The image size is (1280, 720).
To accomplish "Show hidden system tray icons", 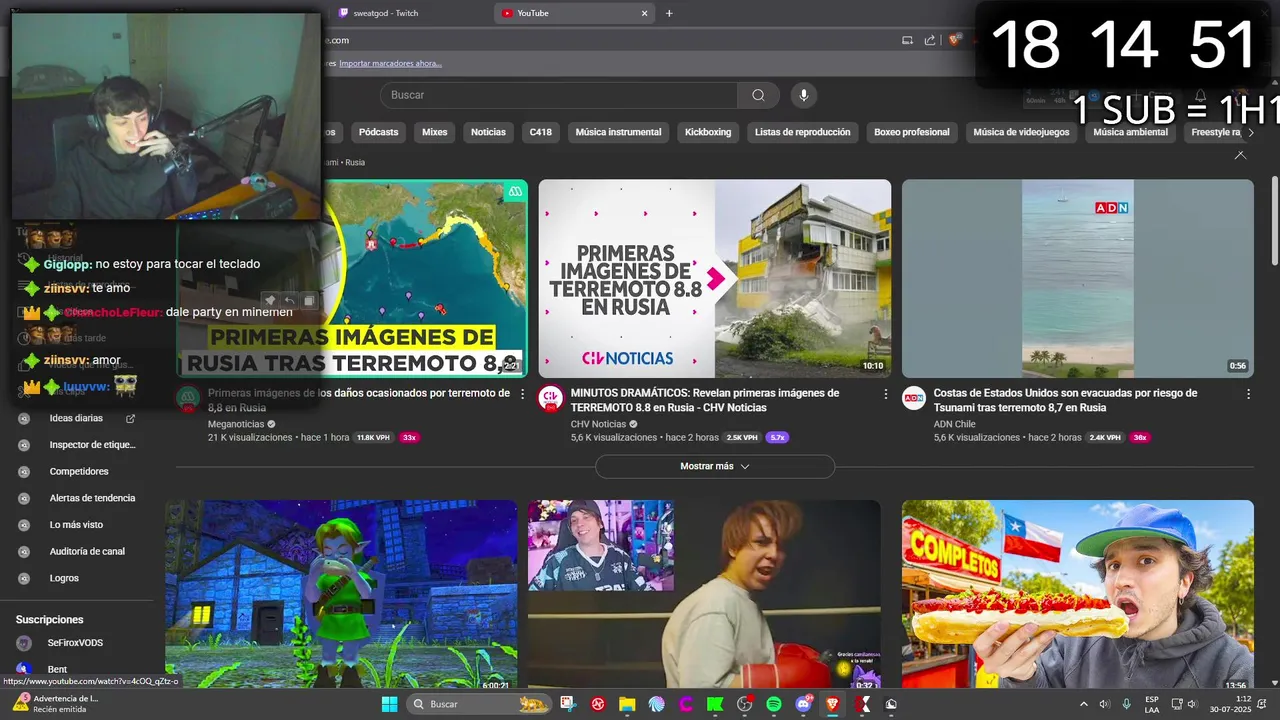I will (x=1083, y=704).
